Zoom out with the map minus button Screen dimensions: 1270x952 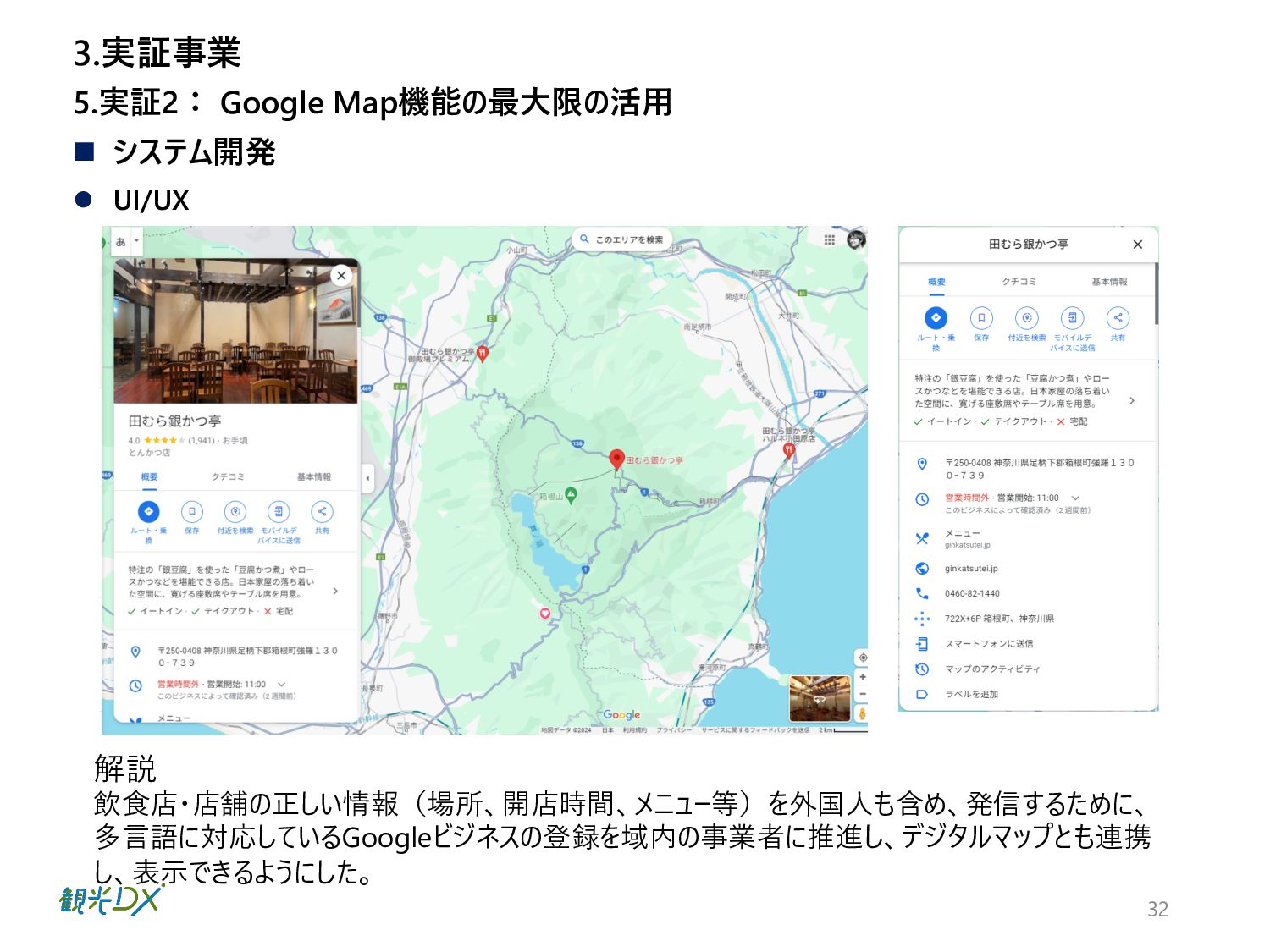click(862, 694)
